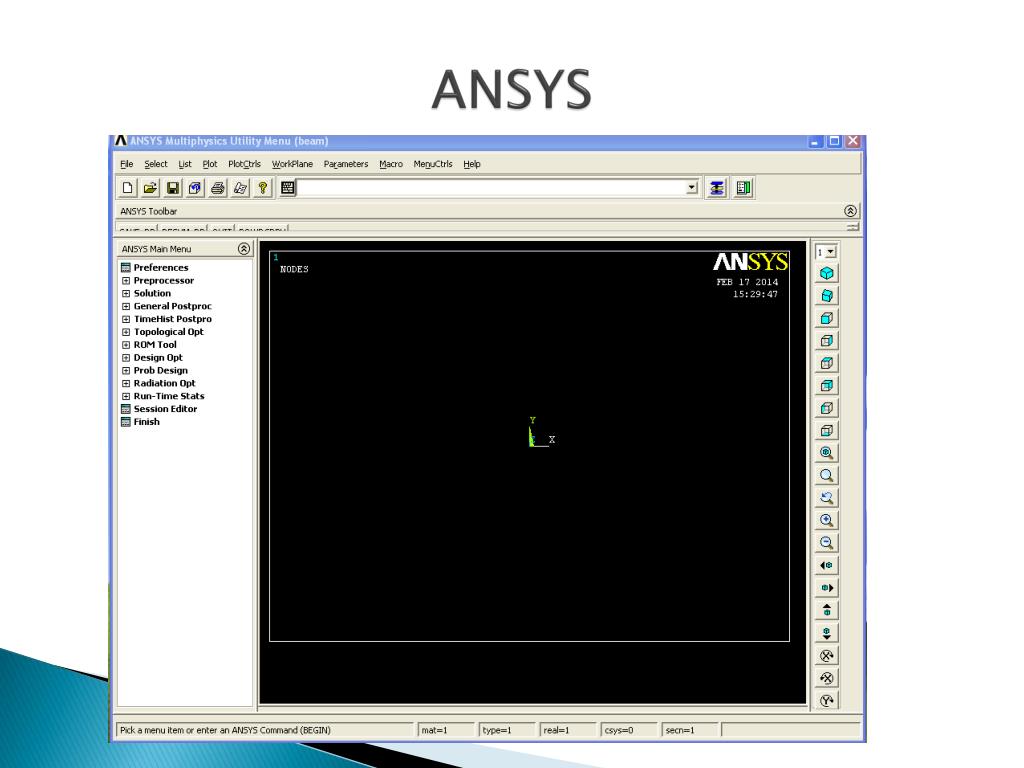The height and width of the screenshot is (768, 1024).
Task: Click the green Contact Manager toolbar icon
Action: coord(743,188)
